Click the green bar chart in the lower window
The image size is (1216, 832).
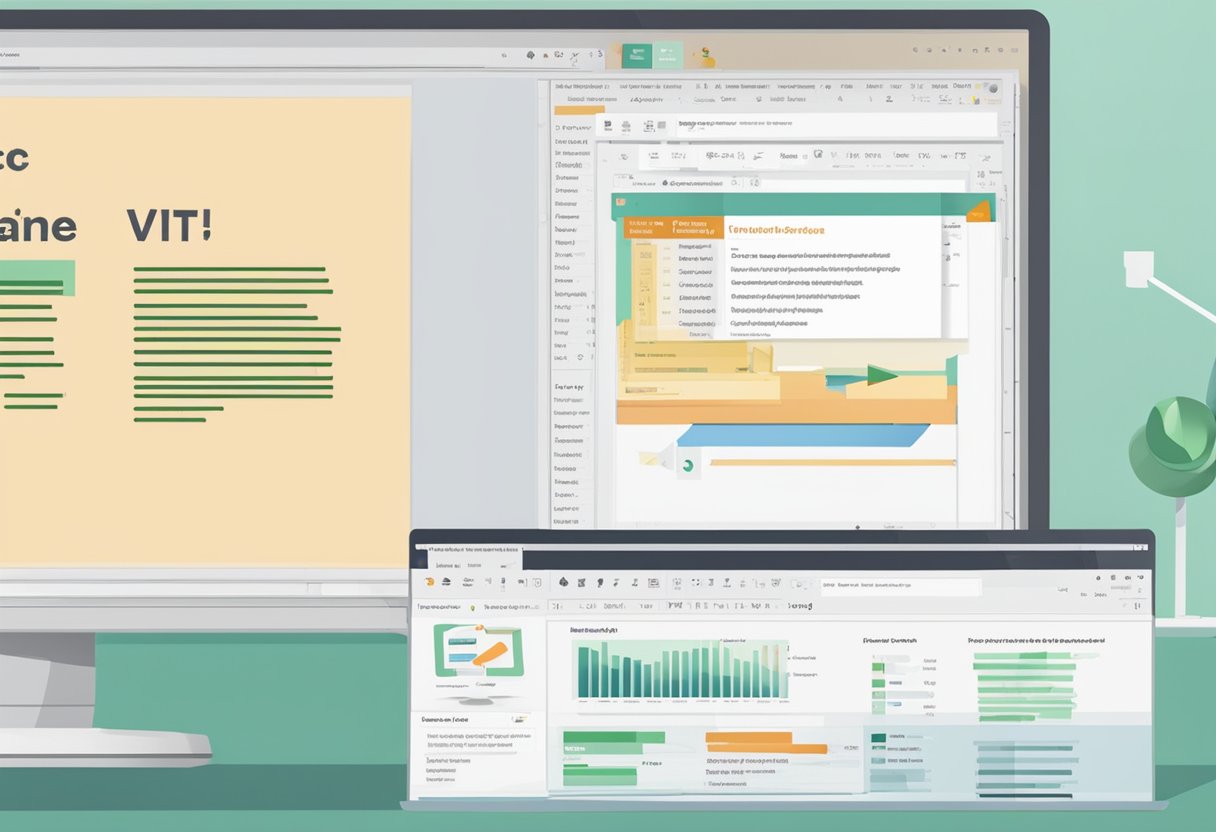pos(680,668)
